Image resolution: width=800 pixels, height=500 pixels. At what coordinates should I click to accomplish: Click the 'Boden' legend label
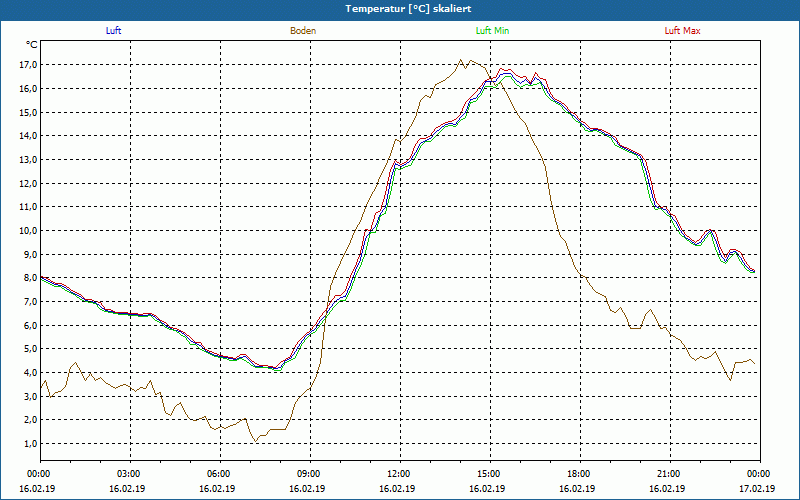(303, 31)
